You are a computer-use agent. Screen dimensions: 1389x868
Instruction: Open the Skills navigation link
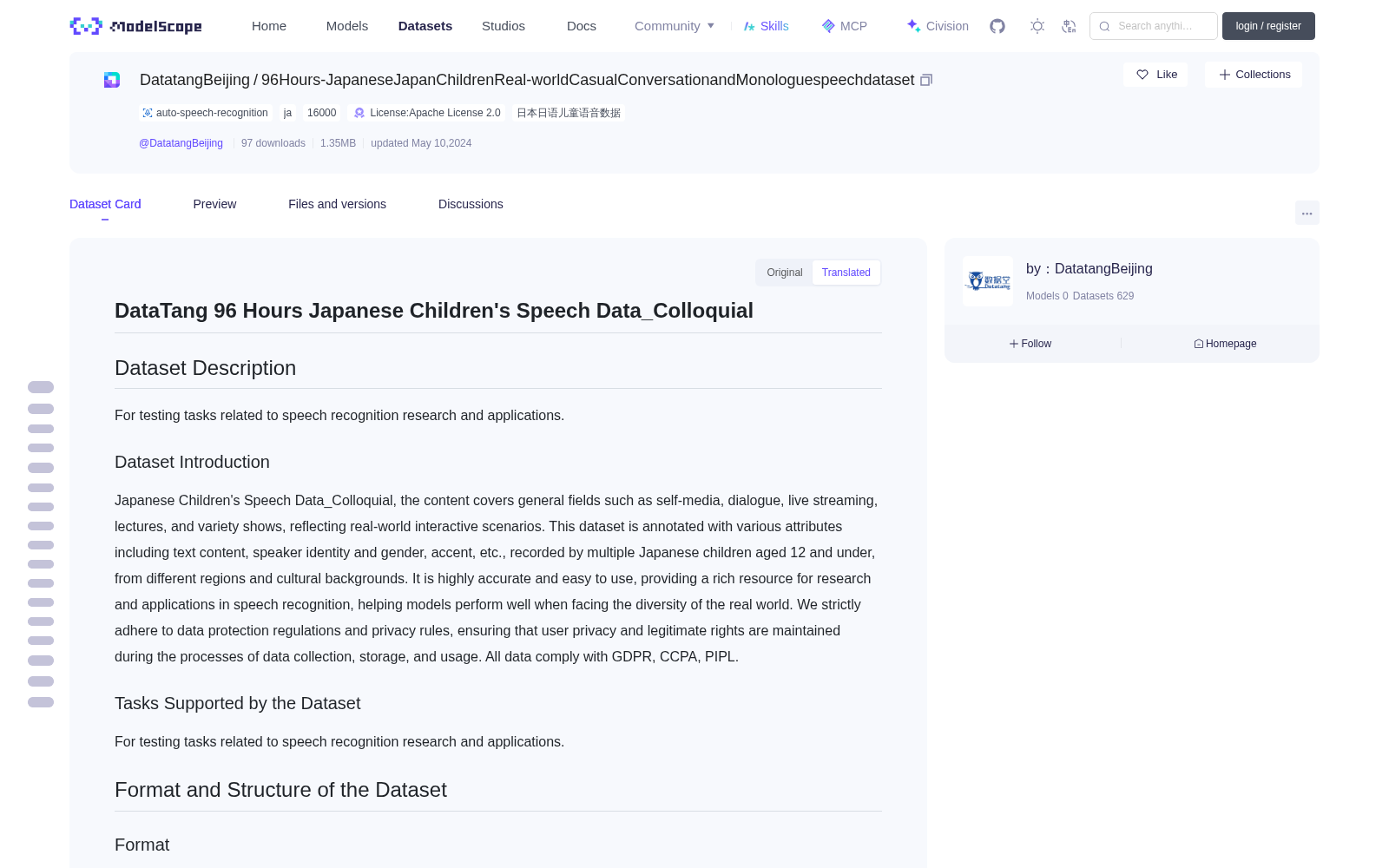click(x=767, y=26)
